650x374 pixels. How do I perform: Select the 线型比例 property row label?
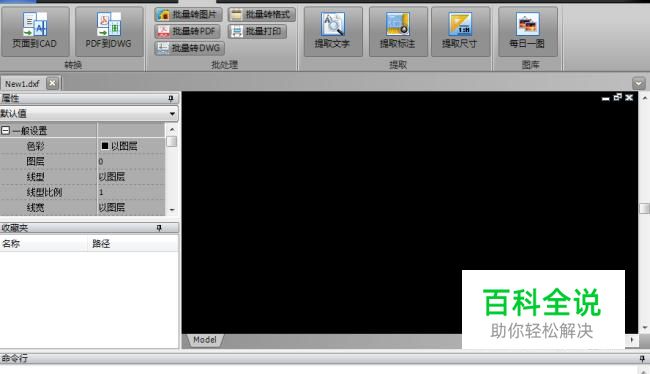[44, 192]
